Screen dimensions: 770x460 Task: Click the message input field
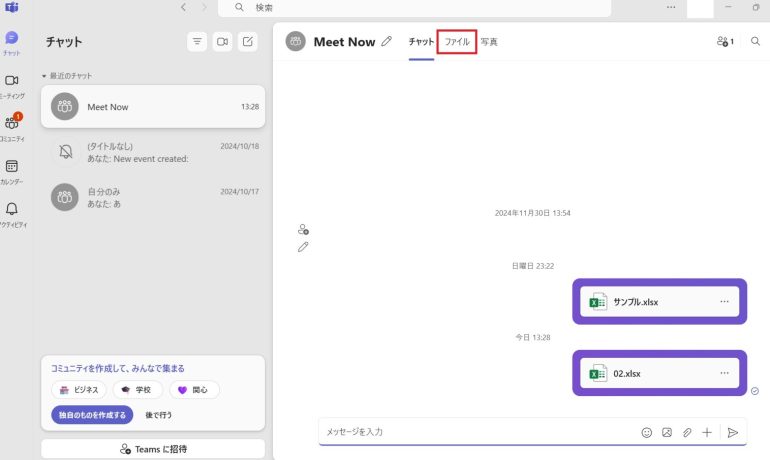click(x=470, y=432)
